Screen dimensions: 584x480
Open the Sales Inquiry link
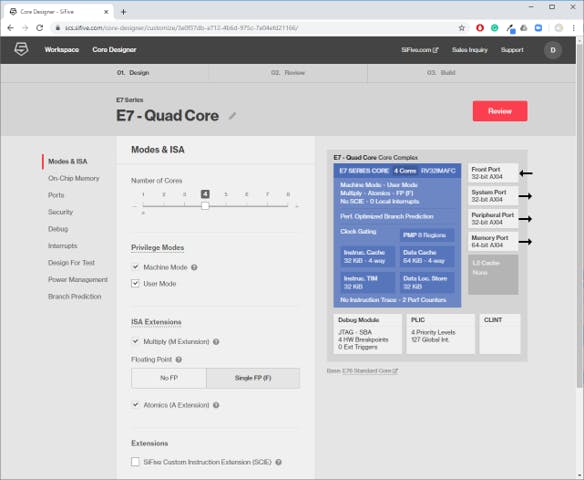pos(470,50)
